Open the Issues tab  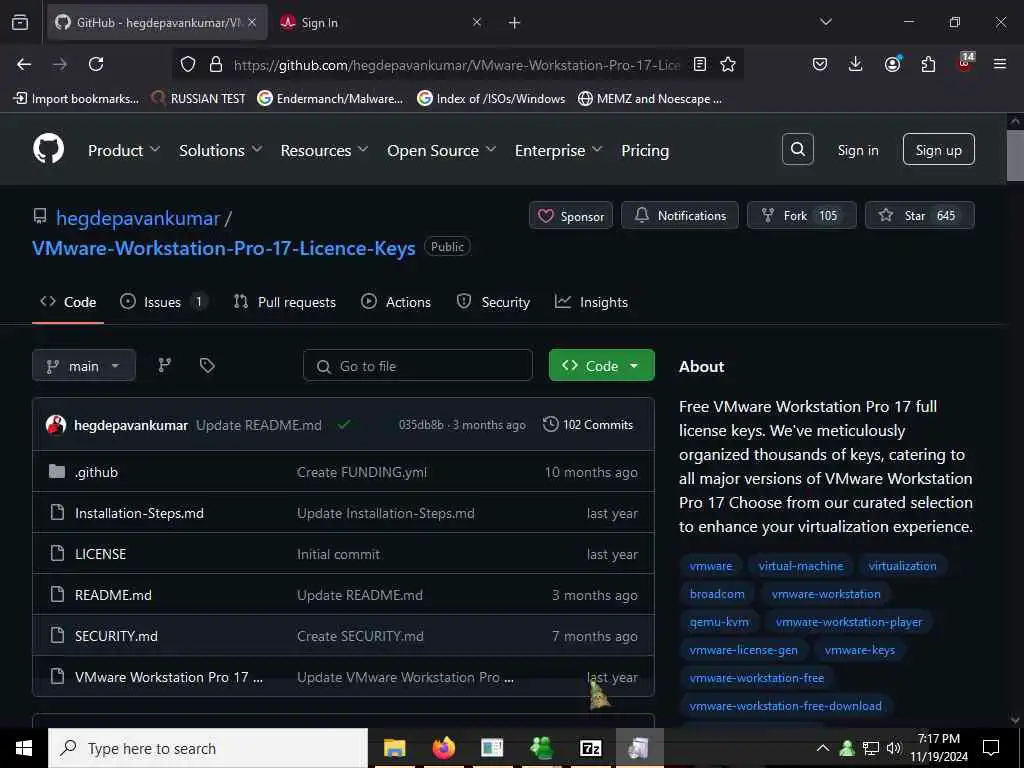tap(163, 302)
